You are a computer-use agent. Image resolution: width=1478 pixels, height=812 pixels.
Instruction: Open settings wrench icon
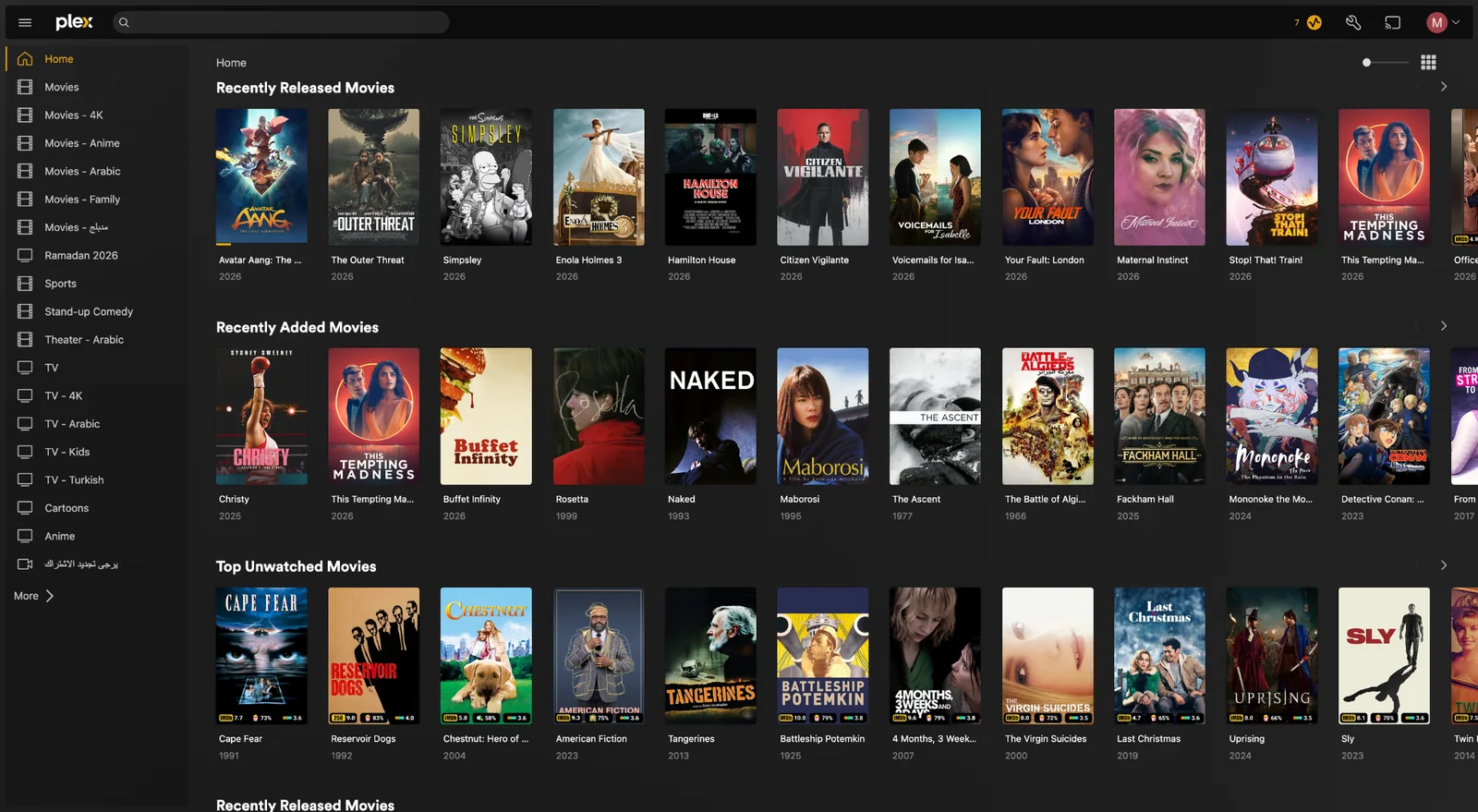click(1353, 22)
